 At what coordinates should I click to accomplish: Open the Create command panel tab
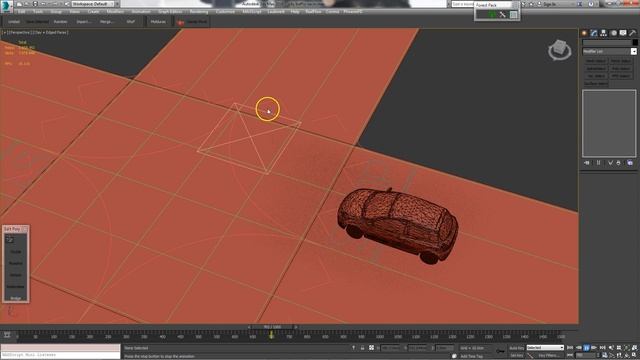pos(584,33)
